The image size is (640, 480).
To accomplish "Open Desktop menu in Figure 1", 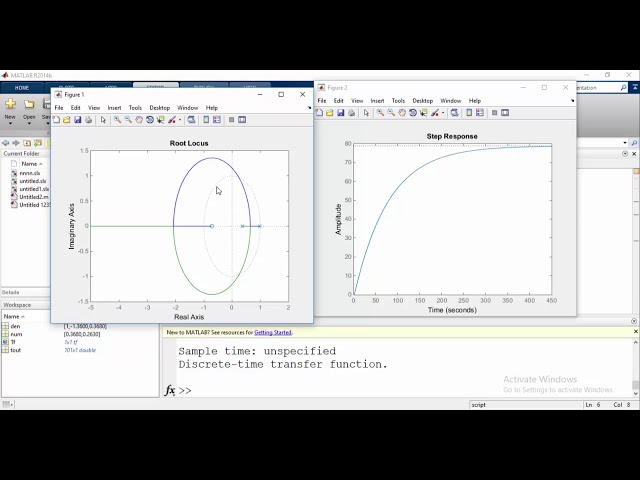I will point(160,108).
